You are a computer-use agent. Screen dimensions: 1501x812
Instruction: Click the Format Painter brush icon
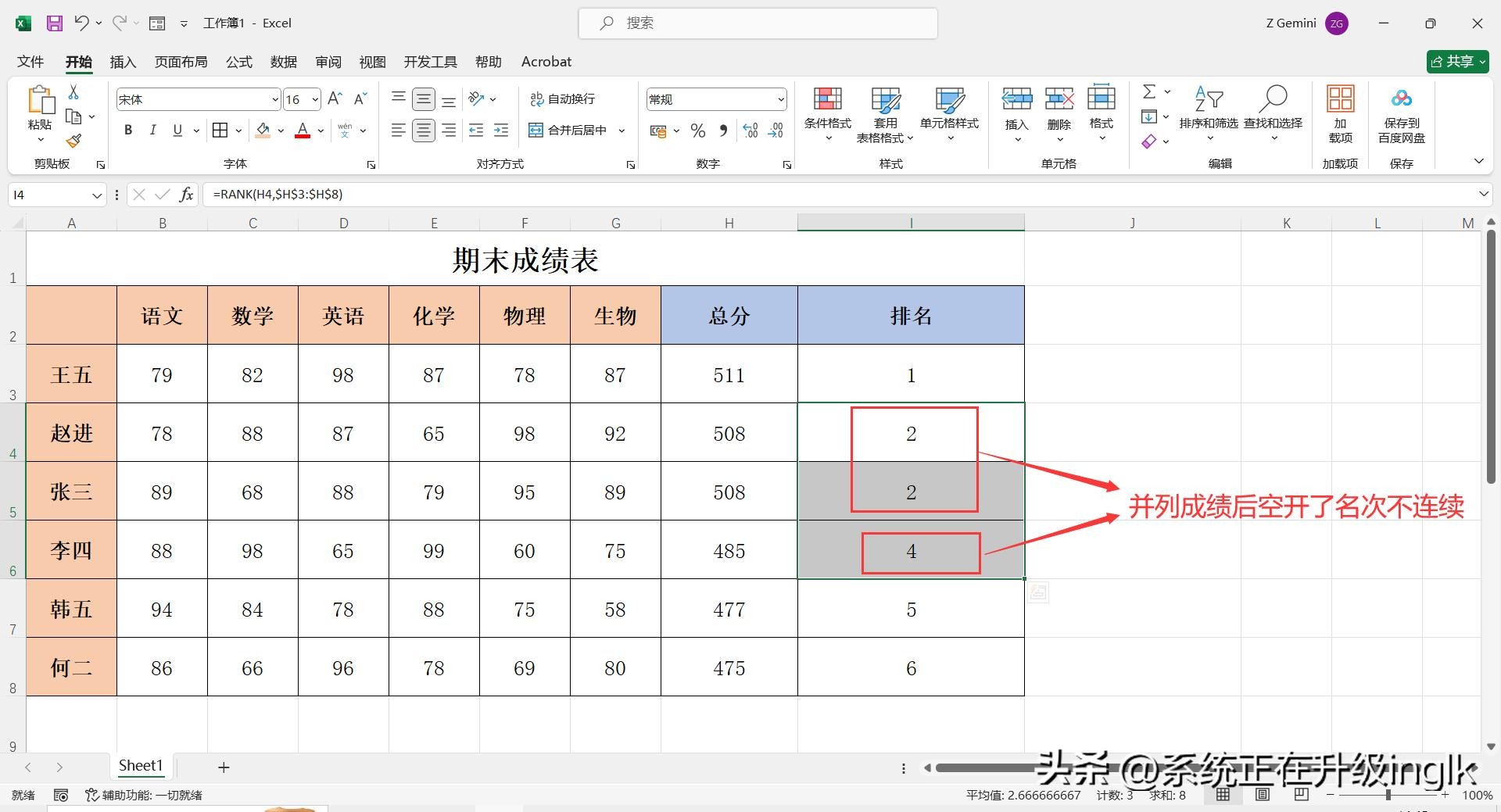[73, 141]
